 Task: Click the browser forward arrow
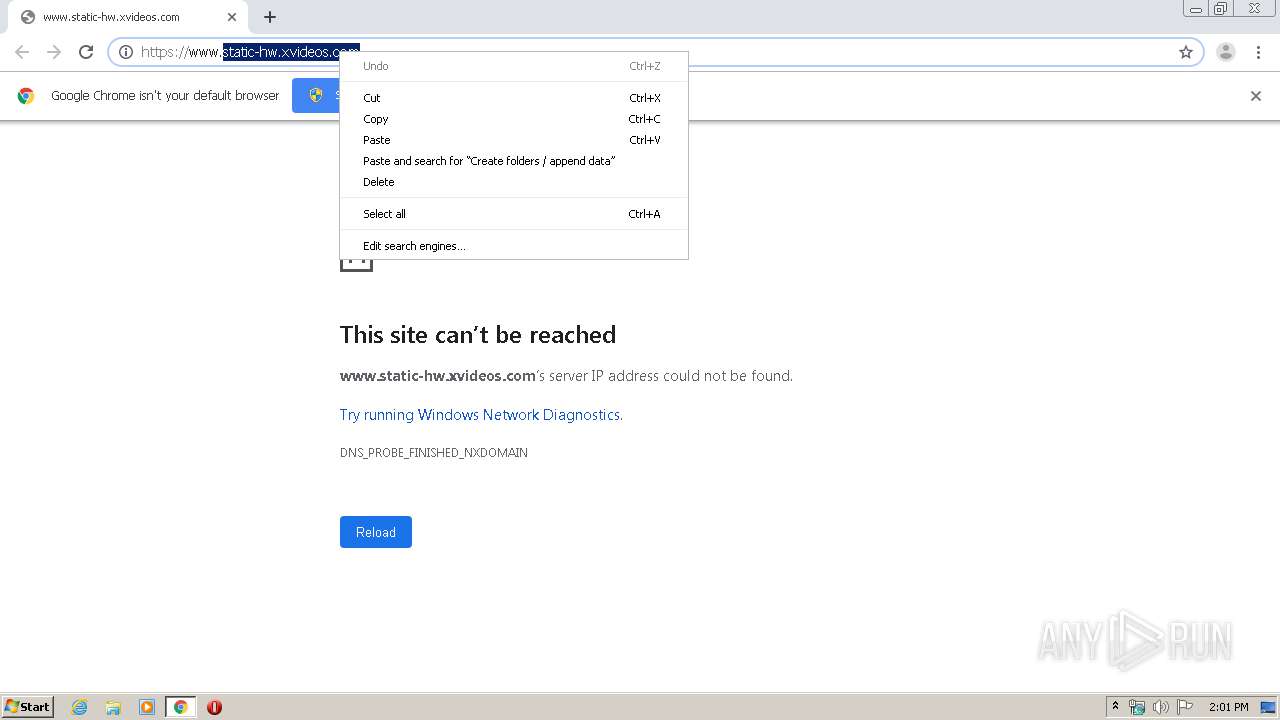point(54,52)
